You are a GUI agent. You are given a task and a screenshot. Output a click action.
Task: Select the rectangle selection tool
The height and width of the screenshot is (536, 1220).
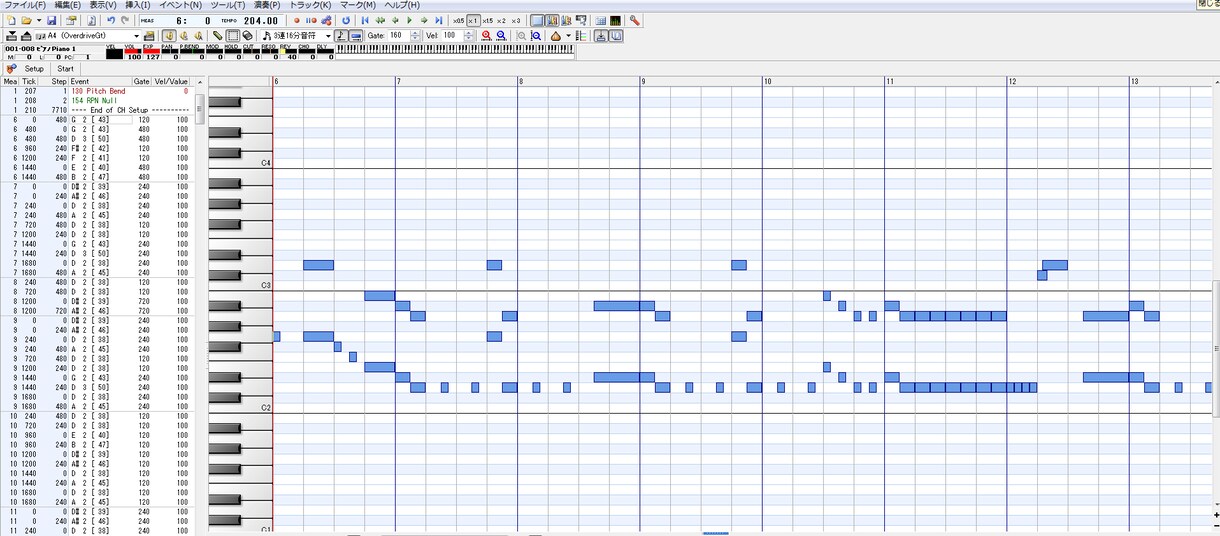(x=232, y=35)
